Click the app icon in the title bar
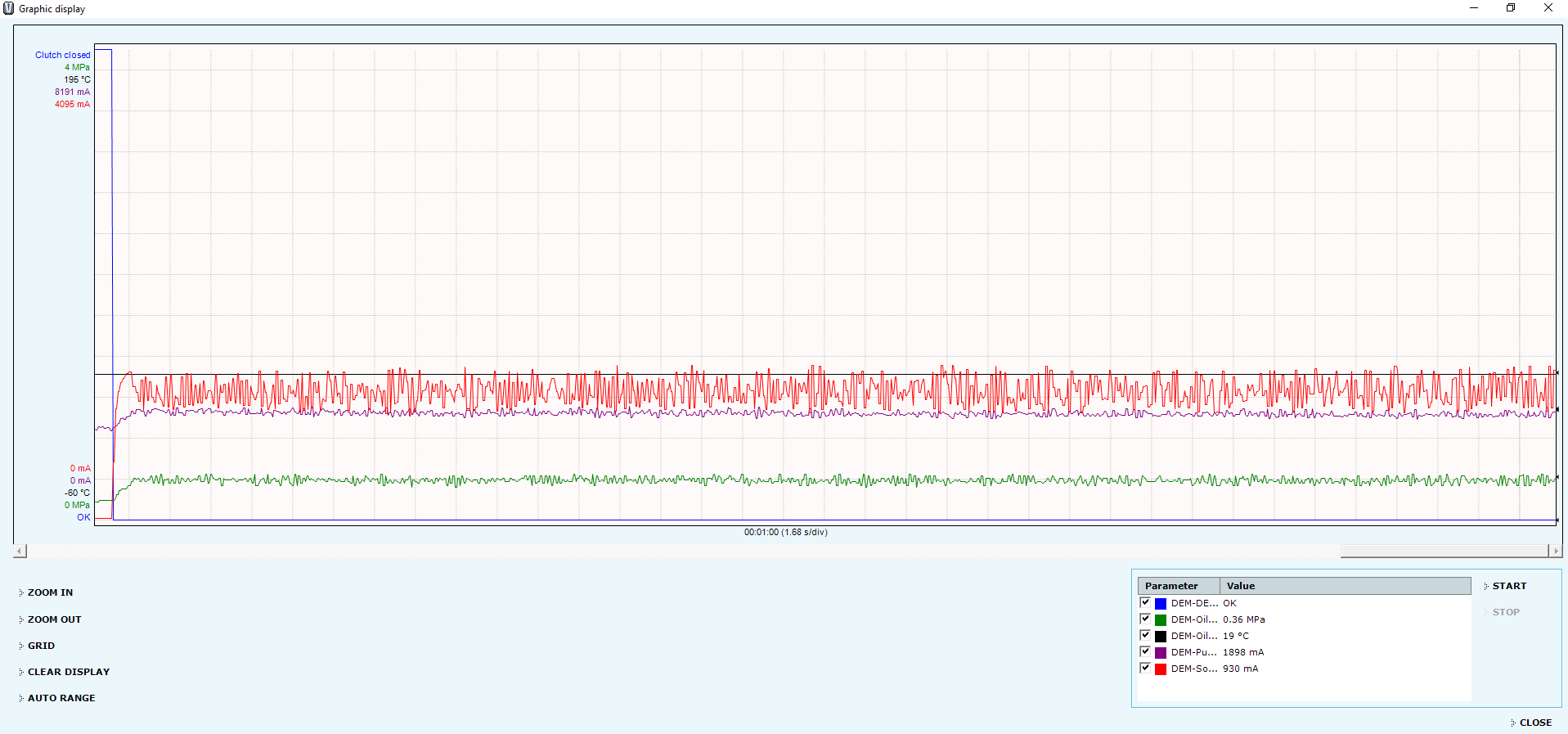Viewport: 1568px width, 734px height. click(x=9, y=8)
